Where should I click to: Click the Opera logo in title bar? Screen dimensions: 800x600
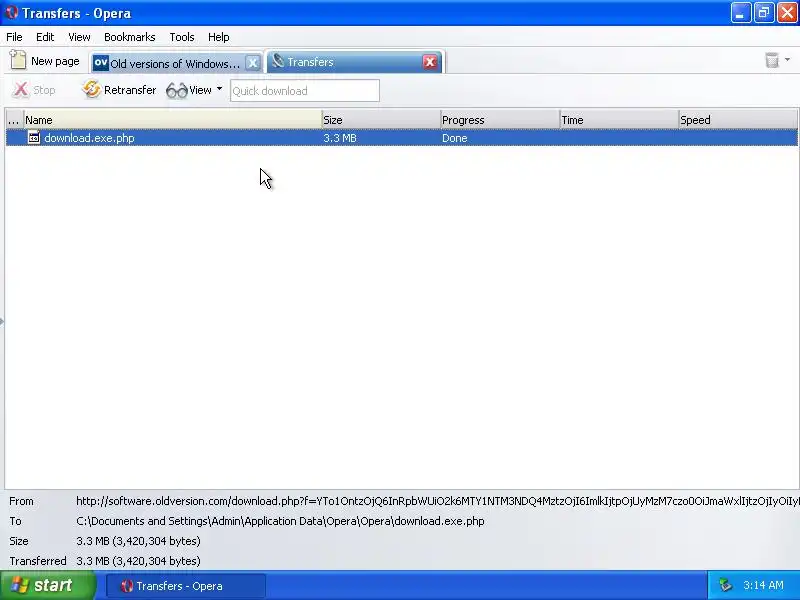pyautogui.click(x=11, y=12)
